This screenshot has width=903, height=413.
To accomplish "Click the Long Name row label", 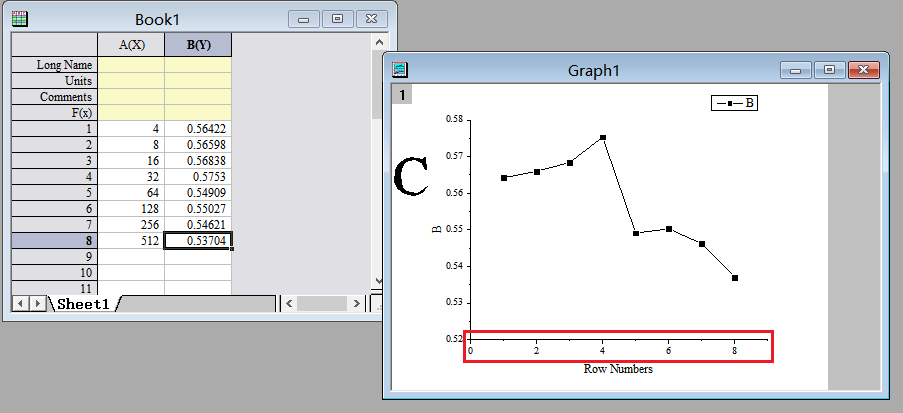I will pyautogui.click(x=55, y=65).
